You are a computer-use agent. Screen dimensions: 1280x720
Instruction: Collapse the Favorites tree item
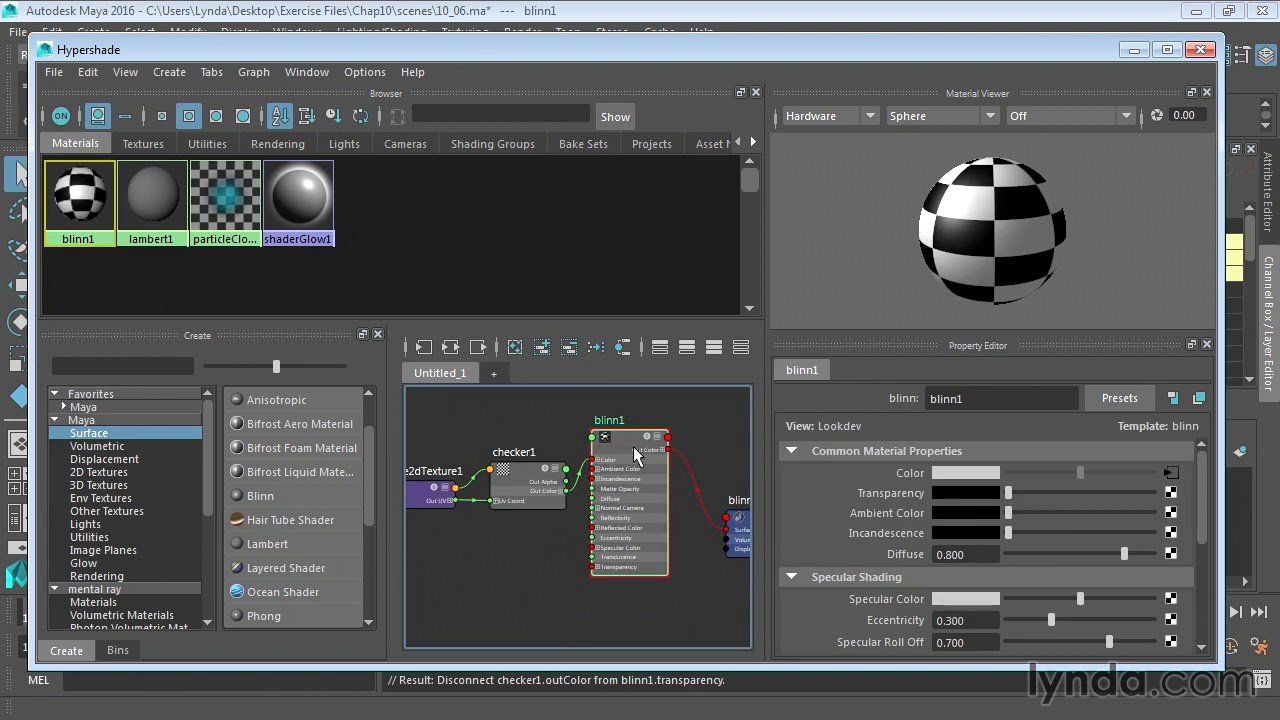pyautogui.click(x=55, y=394)
